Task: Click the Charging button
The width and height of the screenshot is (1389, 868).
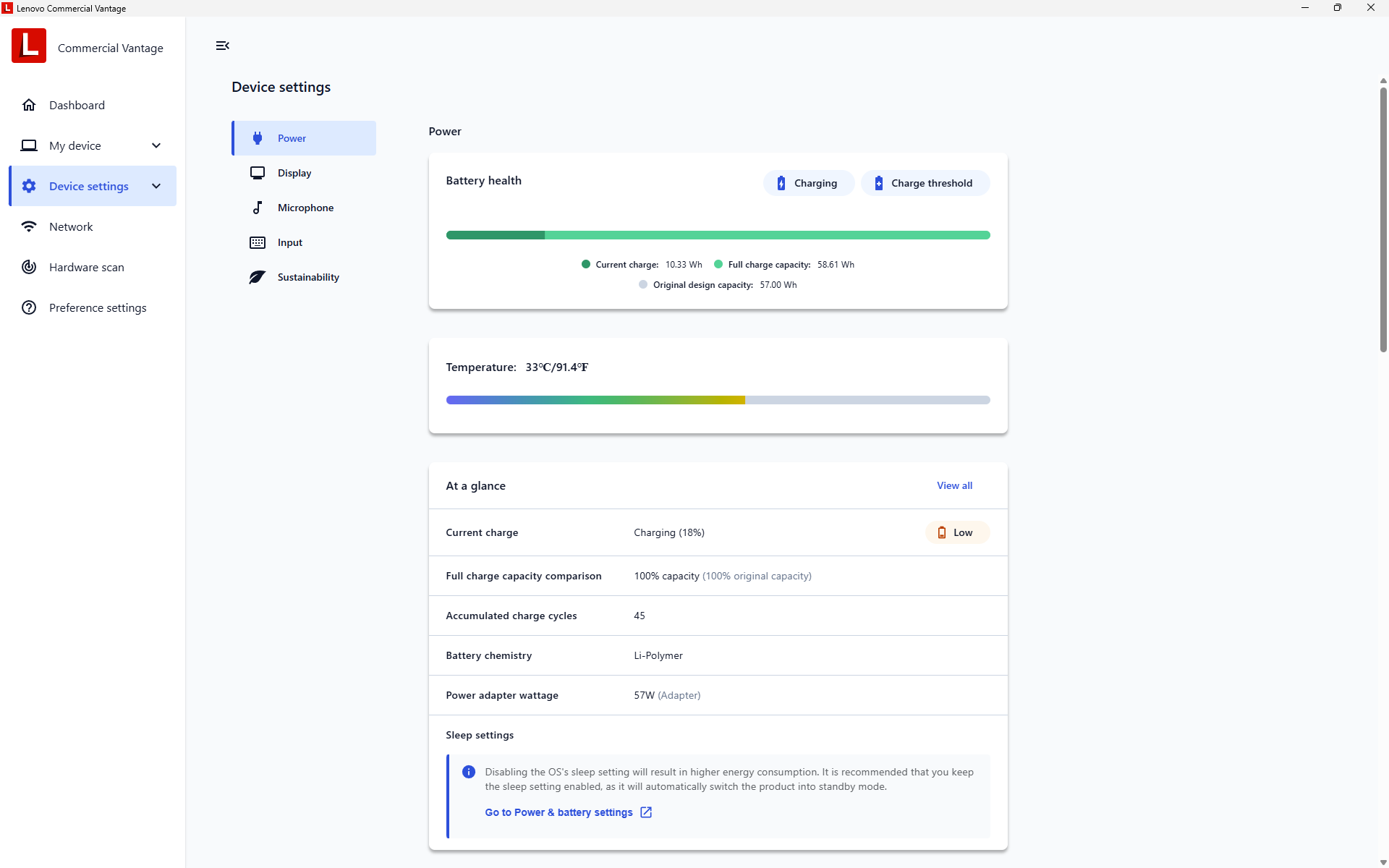Action: (x=809, y=183)
